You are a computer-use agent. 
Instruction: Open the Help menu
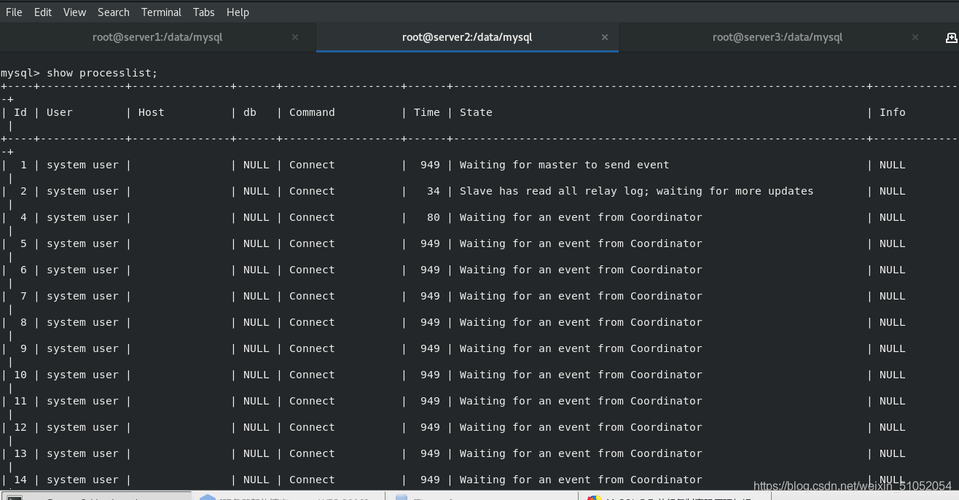coord(237,12)
